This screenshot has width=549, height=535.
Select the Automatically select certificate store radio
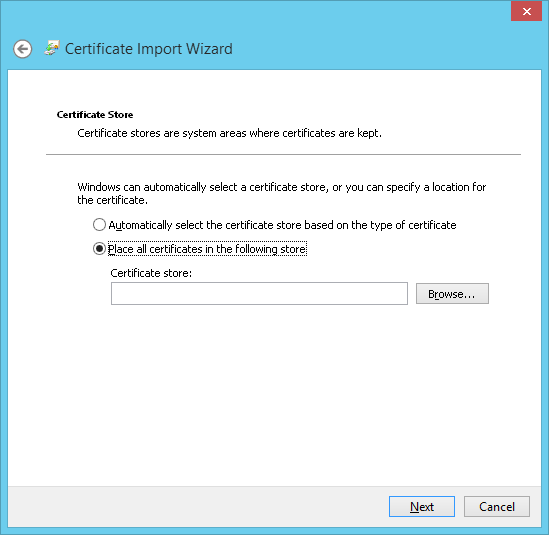click(99, 225)
